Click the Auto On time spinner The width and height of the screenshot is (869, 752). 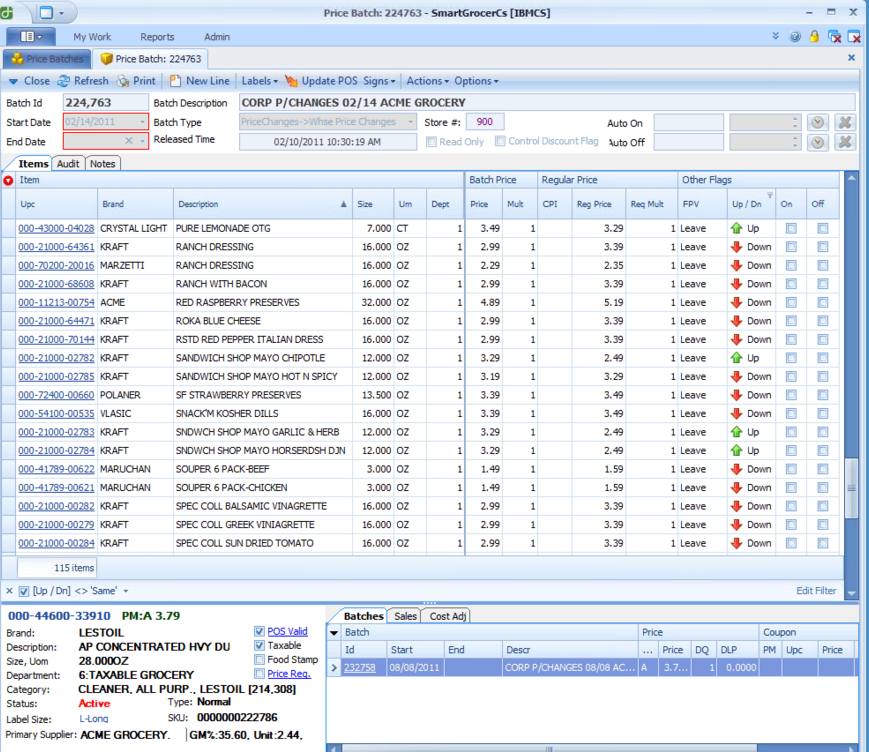coord(795,122)
